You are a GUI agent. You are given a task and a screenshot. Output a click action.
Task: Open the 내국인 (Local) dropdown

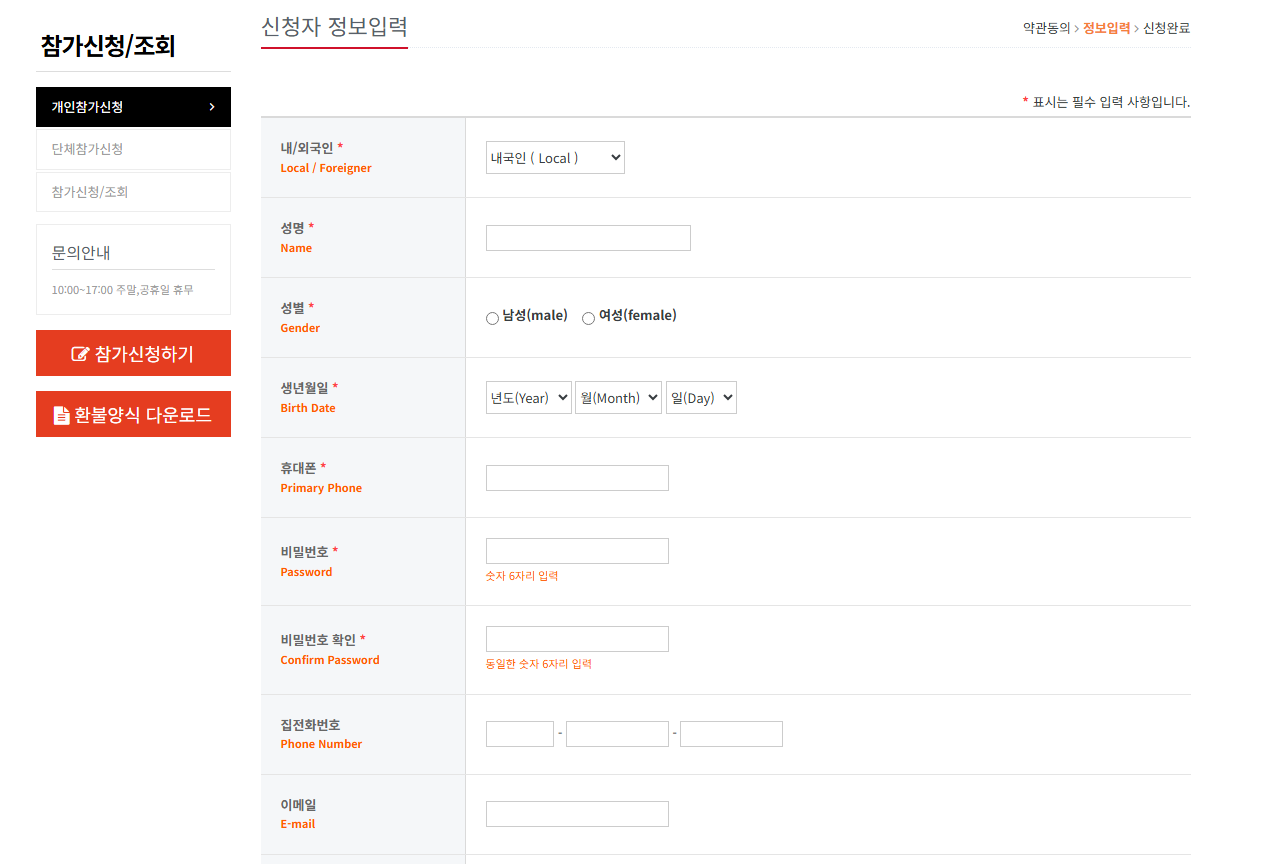click(x=555, y=157)
